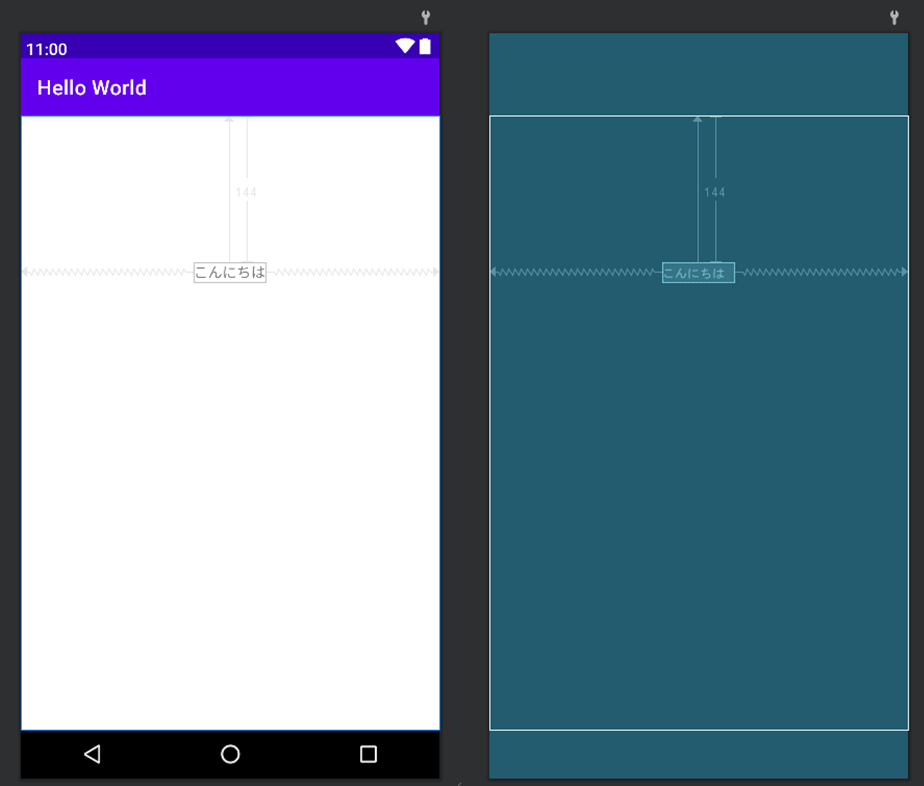Click the 144 top margin label in blueprint
The width and height of the screenshot is (924, 786).
(714, 192)
